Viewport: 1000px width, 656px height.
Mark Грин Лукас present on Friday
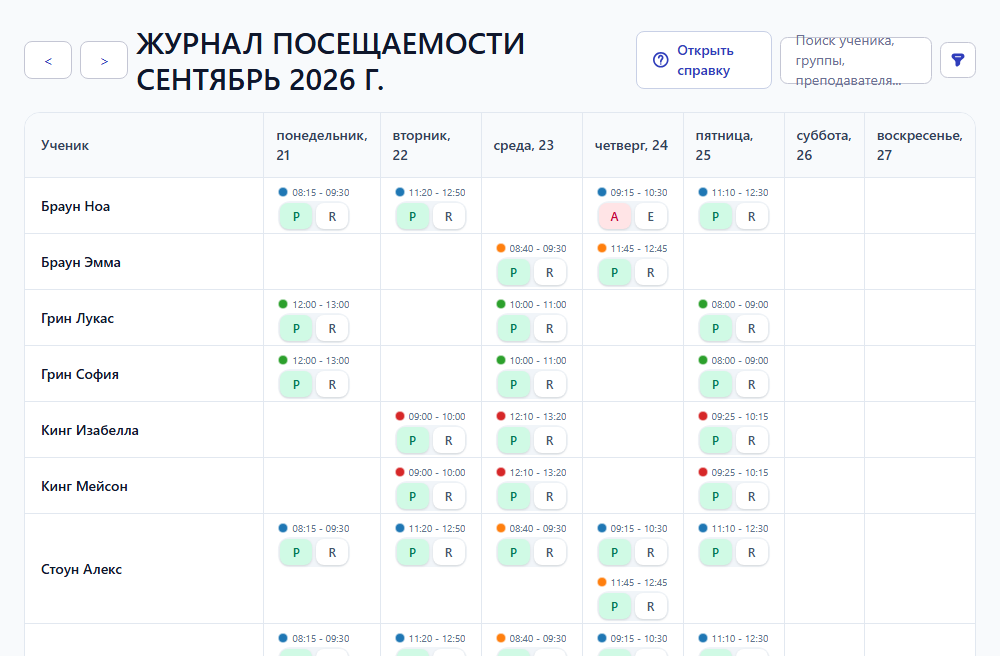pyautogui.click(x=715, y=329)
